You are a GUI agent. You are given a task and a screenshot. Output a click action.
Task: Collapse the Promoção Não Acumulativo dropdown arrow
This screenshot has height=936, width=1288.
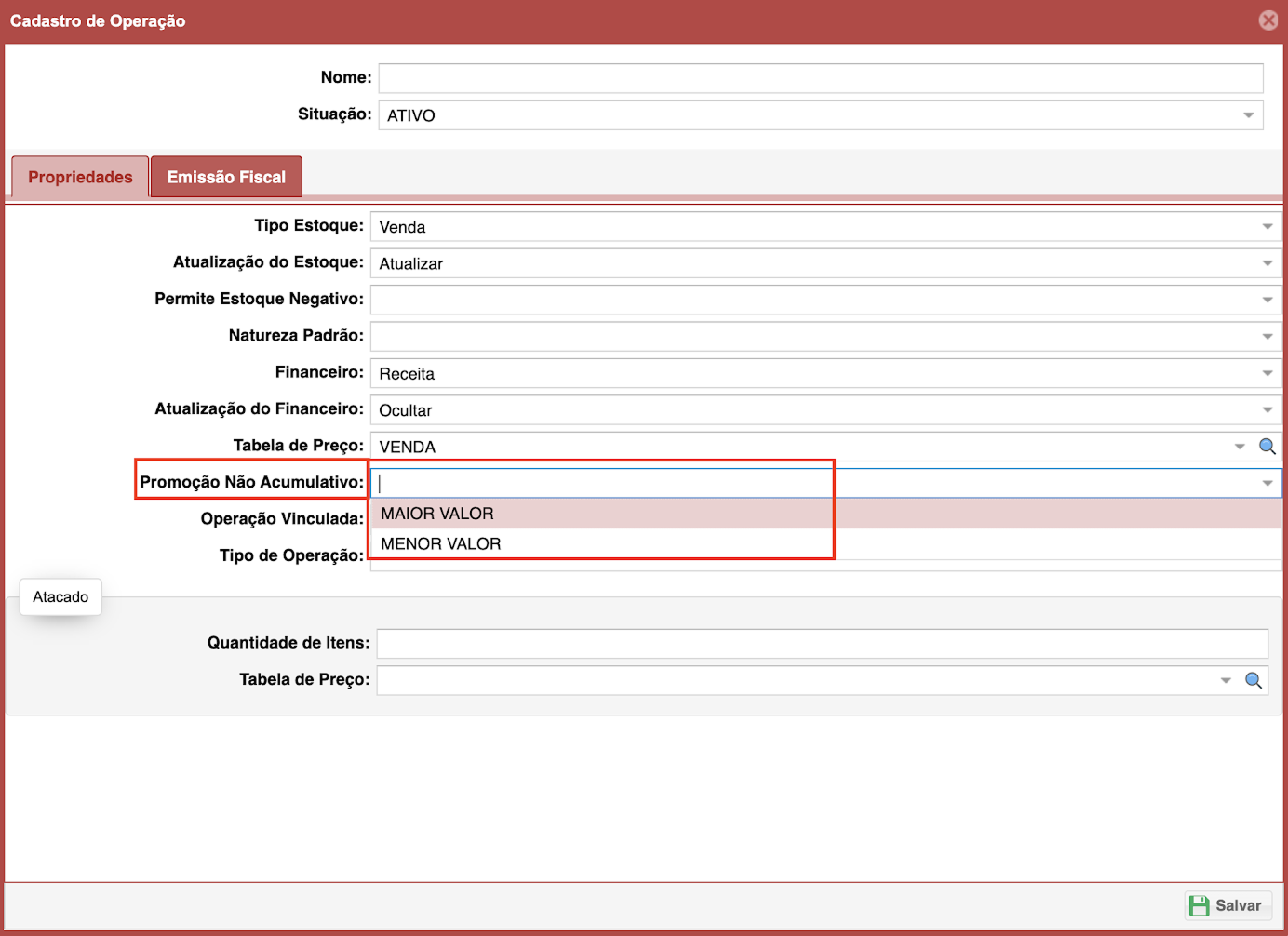tap(1267, 483)
